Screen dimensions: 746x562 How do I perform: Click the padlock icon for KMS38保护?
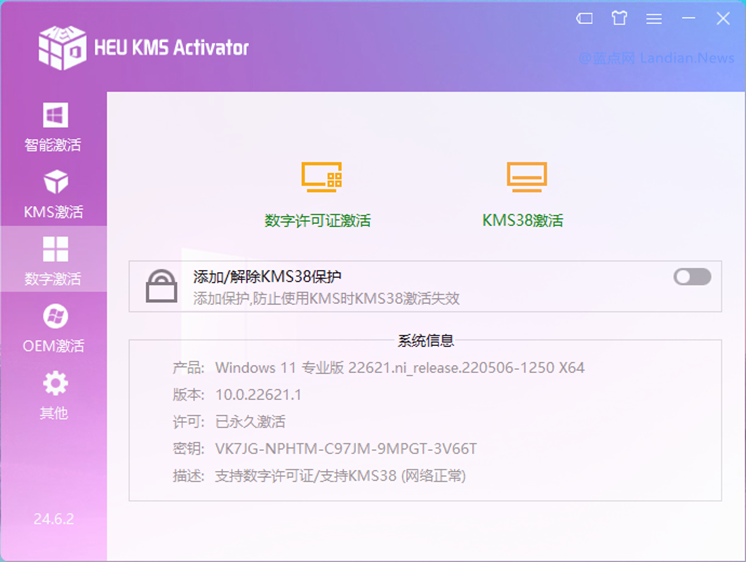[162, 286]
